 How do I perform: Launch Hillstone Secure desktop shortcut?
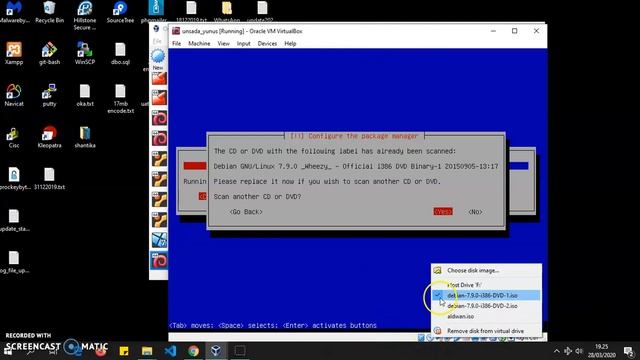pos(85,15)
